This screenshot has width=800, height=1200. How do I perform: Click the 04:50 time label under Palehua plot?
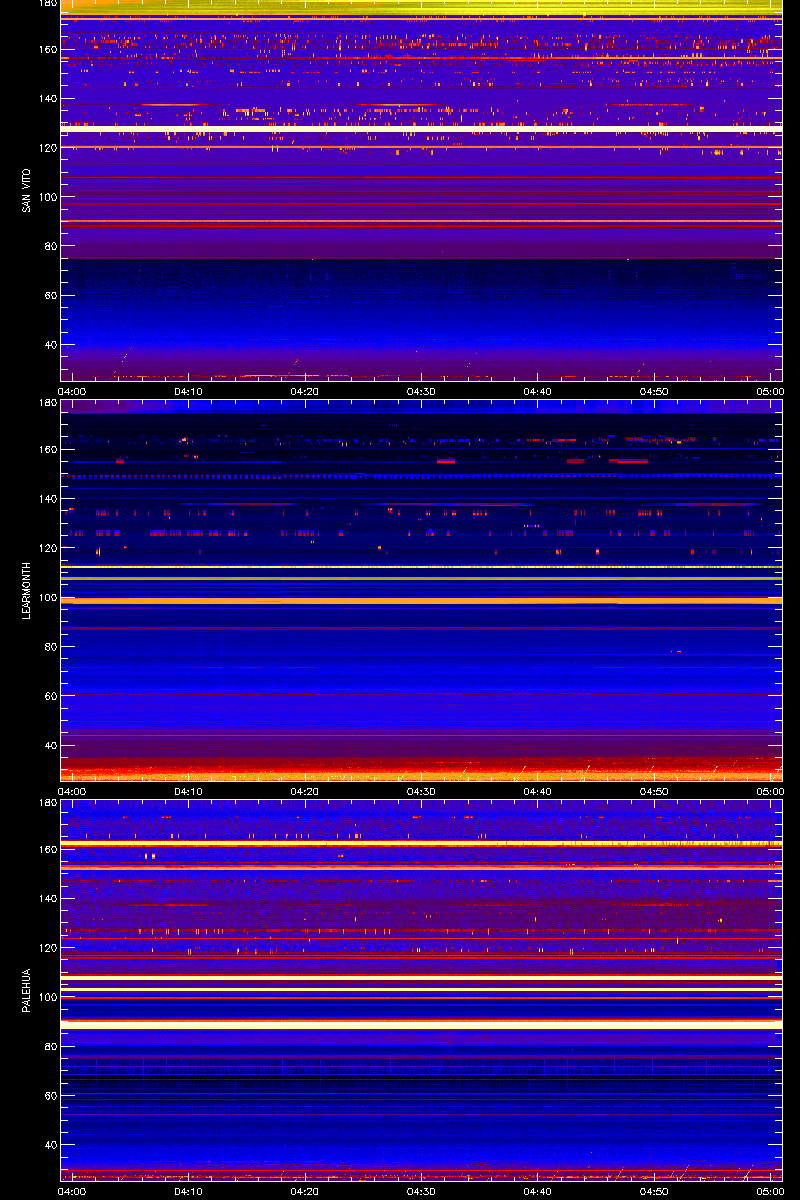click(x=654, y=1192)
